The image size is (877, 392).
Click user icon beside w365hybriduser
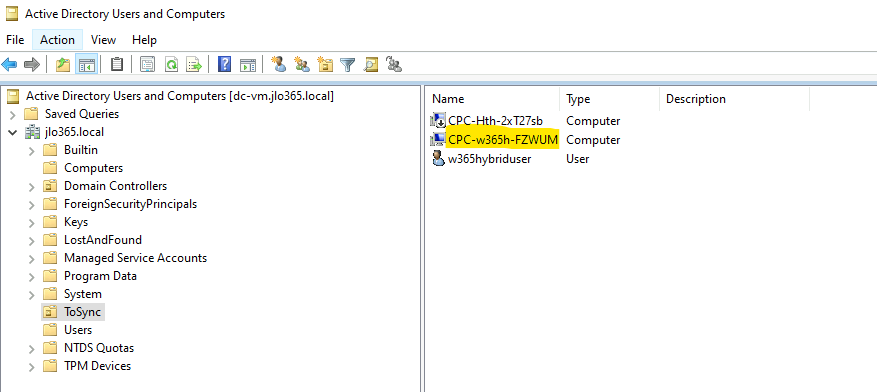438,158
